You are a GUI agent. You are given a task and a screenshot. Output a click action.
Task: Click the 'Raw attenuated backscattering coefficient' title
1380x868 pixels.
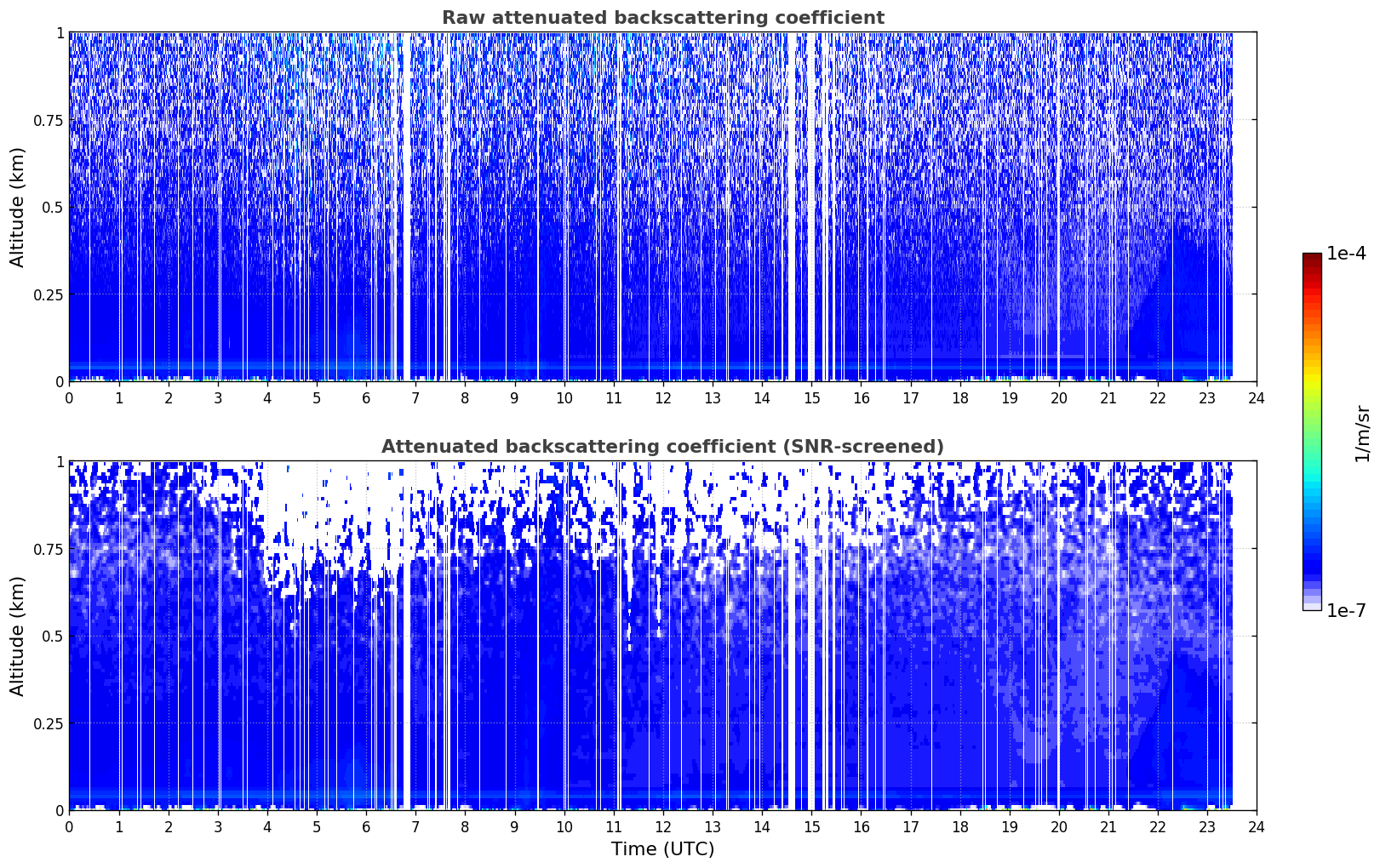point(662,18)
